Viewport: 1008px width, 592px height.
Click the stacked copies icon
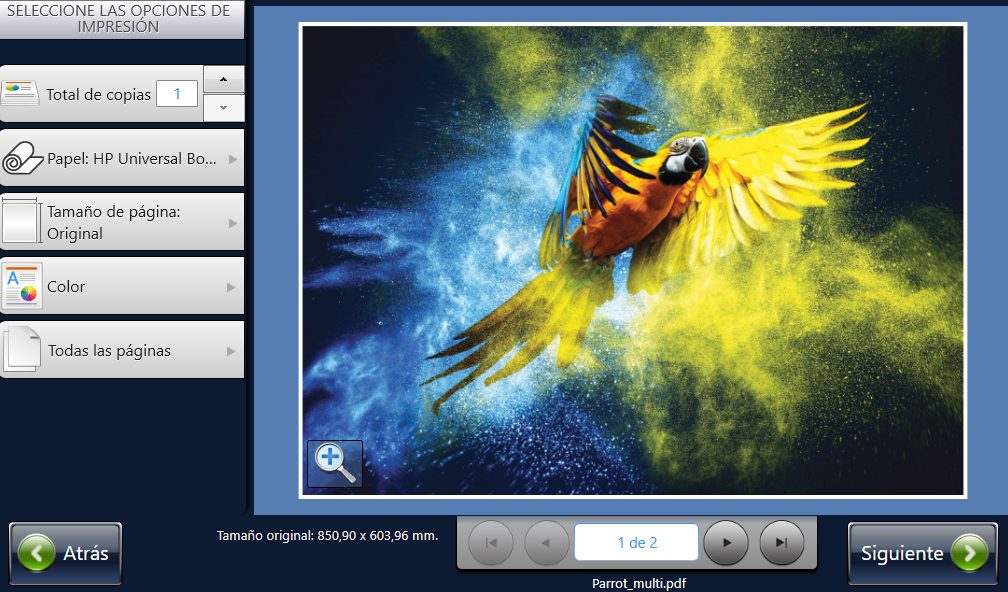point(21,94)
